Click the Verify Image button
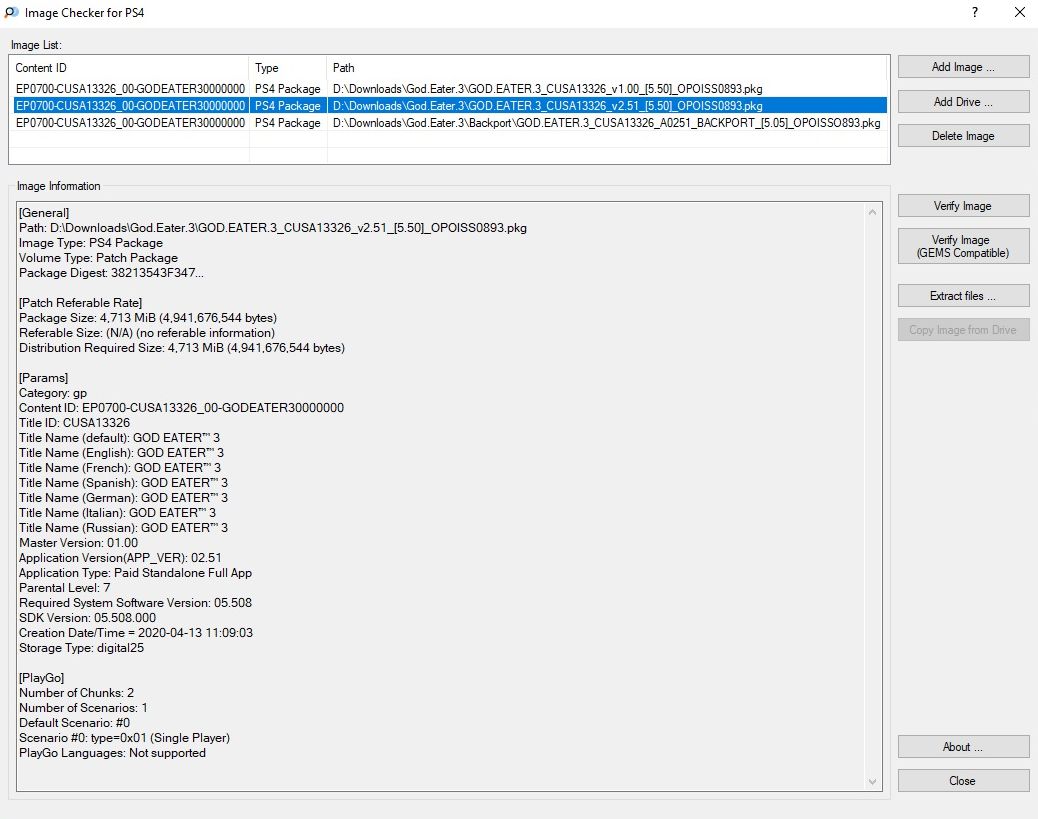The image size is (1038, 819). pyautogui.click(x=963, y=206)
